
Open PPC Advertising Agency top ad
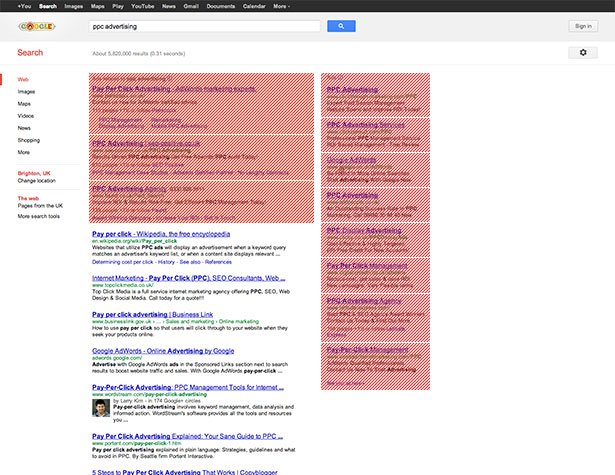129,188
